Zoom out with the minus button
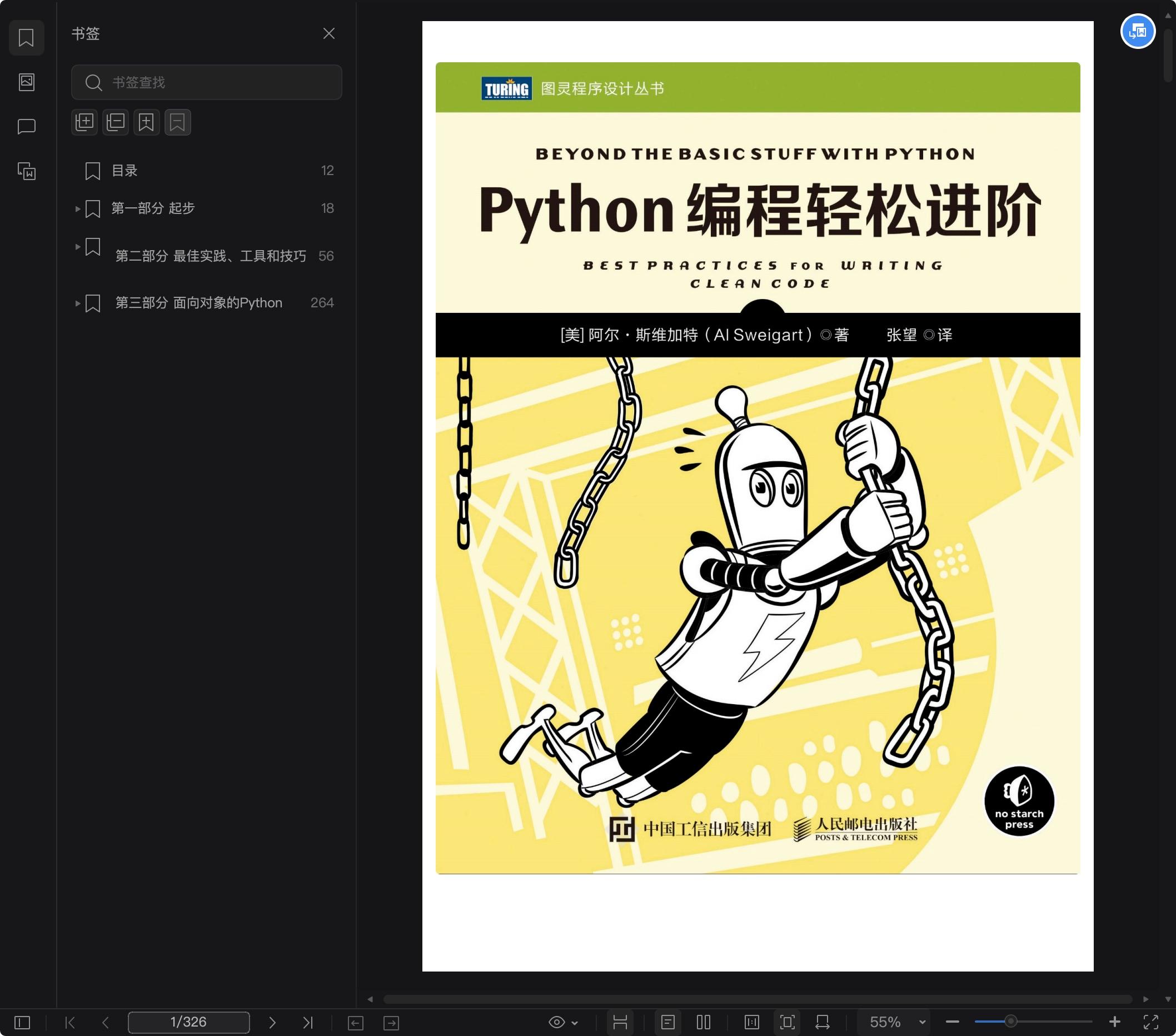Viewport: 1176px width, 1036px height. tap(952, 1022)
